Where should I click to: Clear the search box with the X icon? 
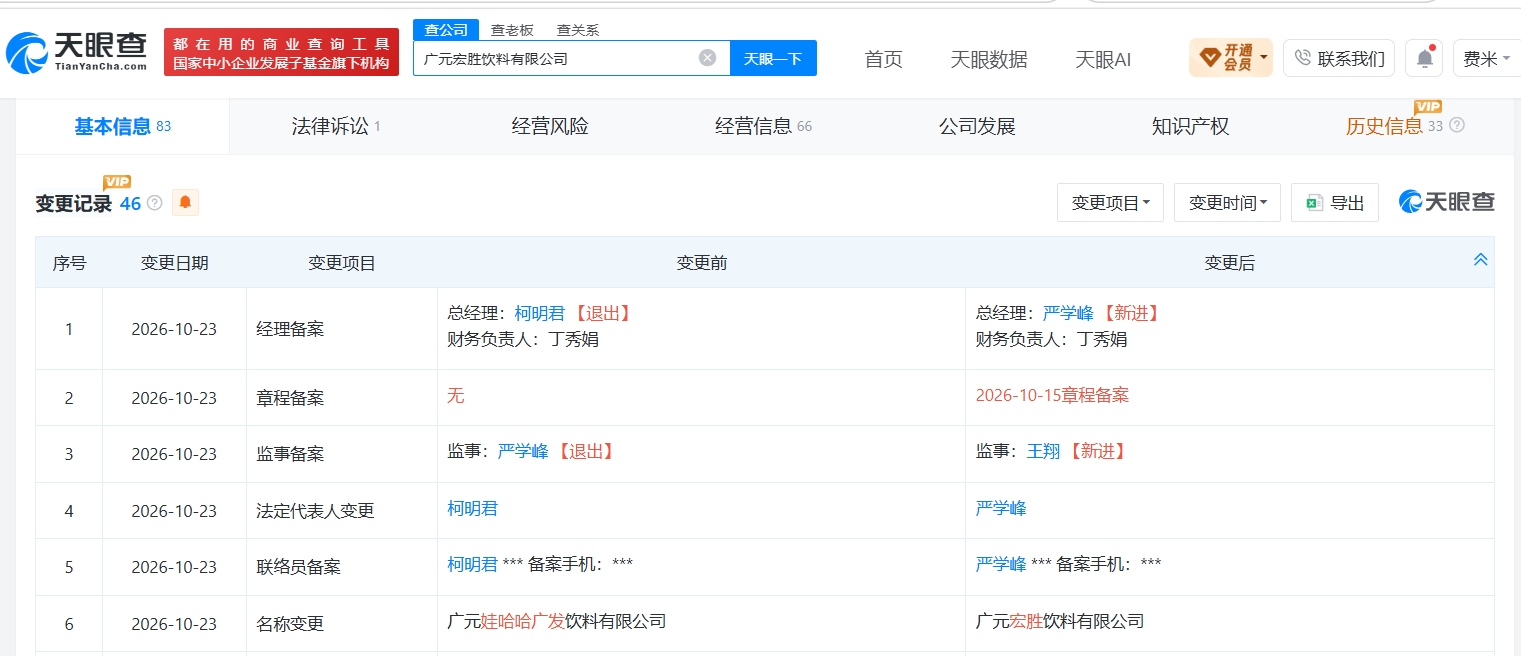(x=707, y=58)
